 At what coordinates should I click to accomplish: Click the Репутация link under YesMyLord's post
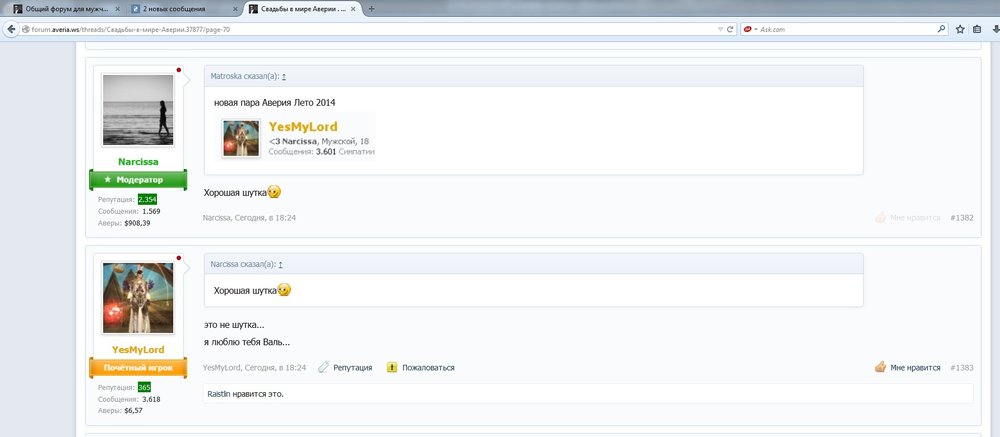[x=351, y=367]
